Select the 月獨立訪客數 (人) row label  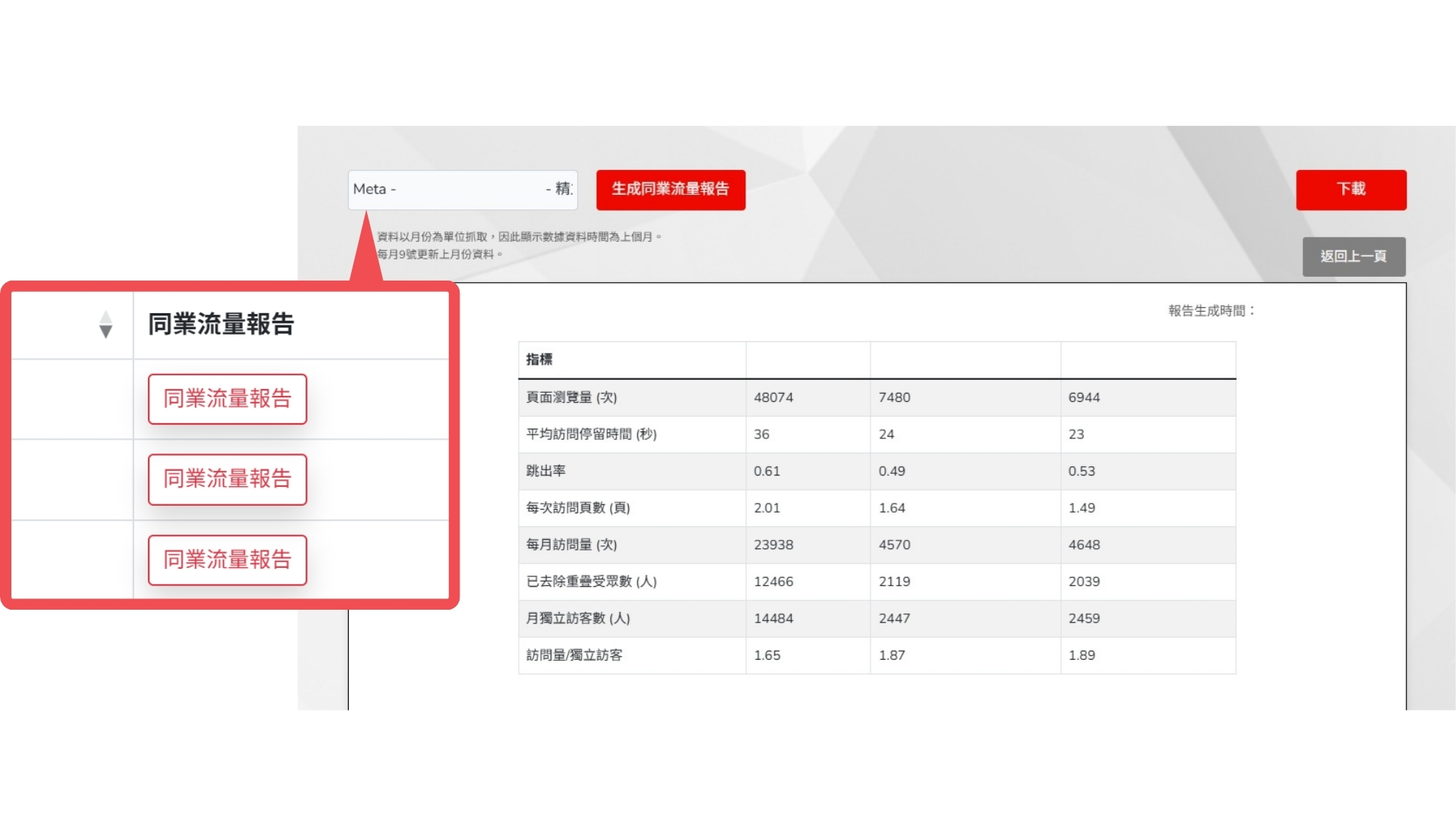click(x=578, y=618)
